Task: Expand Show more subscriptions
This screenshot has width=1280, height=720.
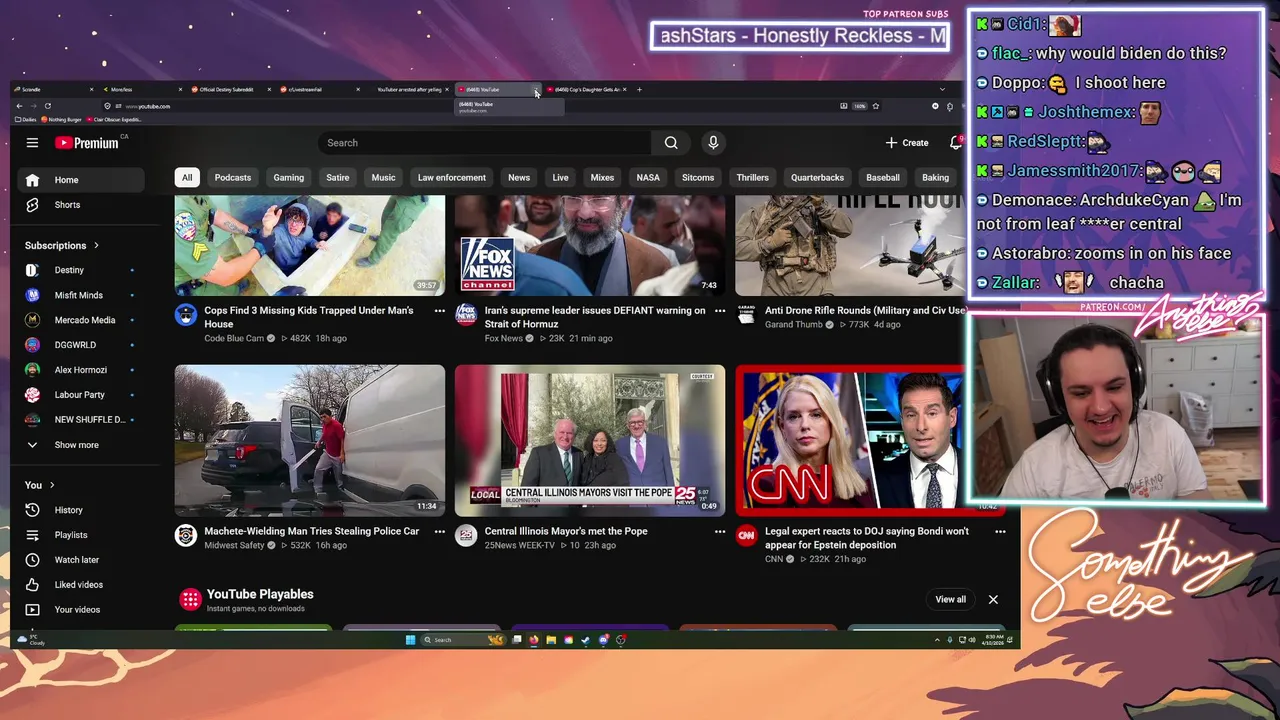Action: coord(81,445)
